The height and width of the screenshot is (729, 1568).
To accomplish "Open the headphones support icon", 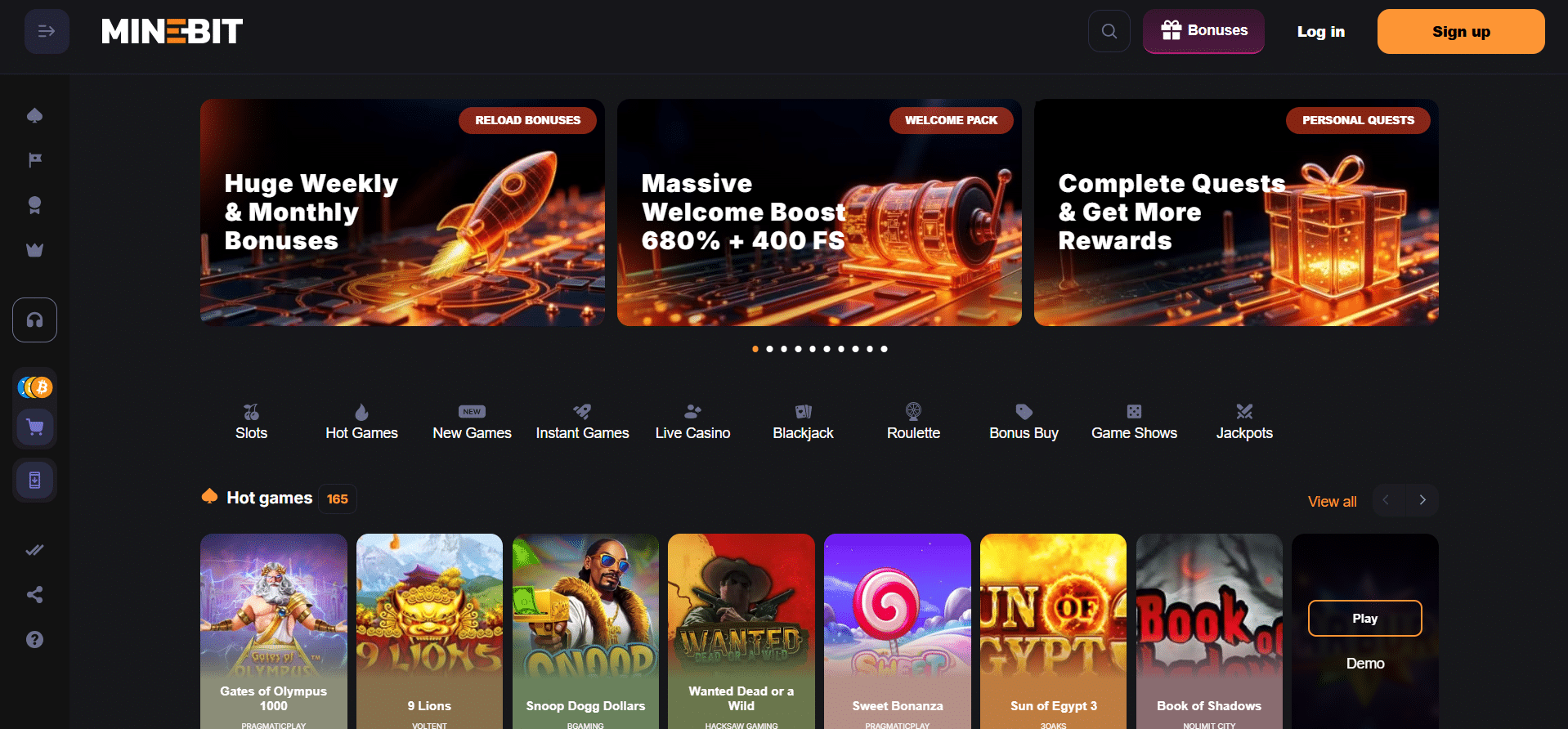I will (34, 320).
